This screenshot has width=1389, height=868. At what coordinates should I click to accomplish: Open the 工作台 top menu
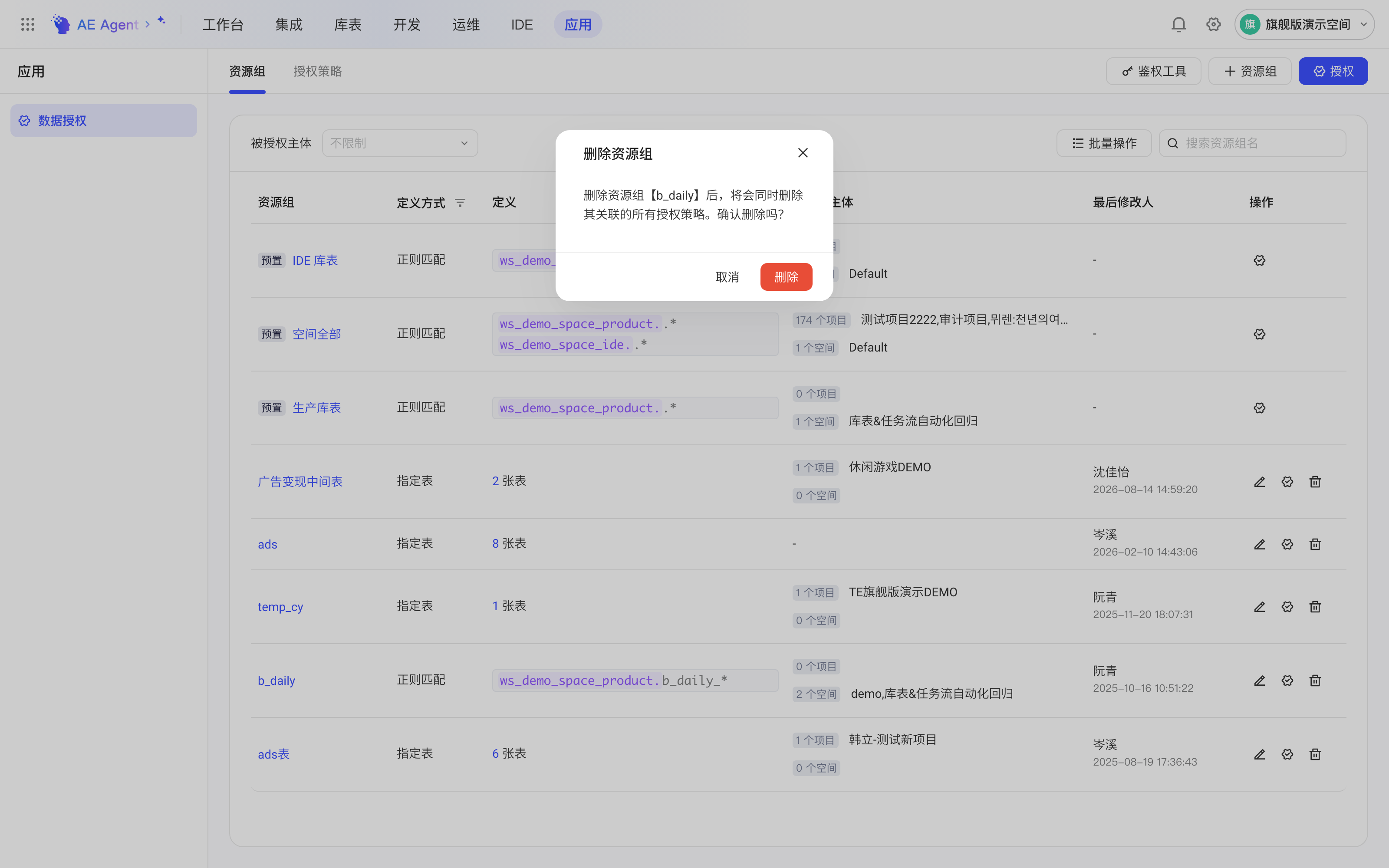pos(223,25)
